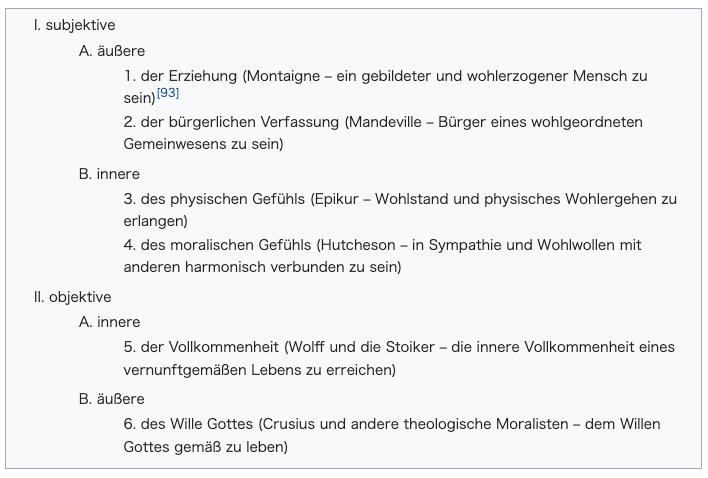Select the 'II. objektive' heading
This screenshot has height=478, width=708.
pos(72,297)
